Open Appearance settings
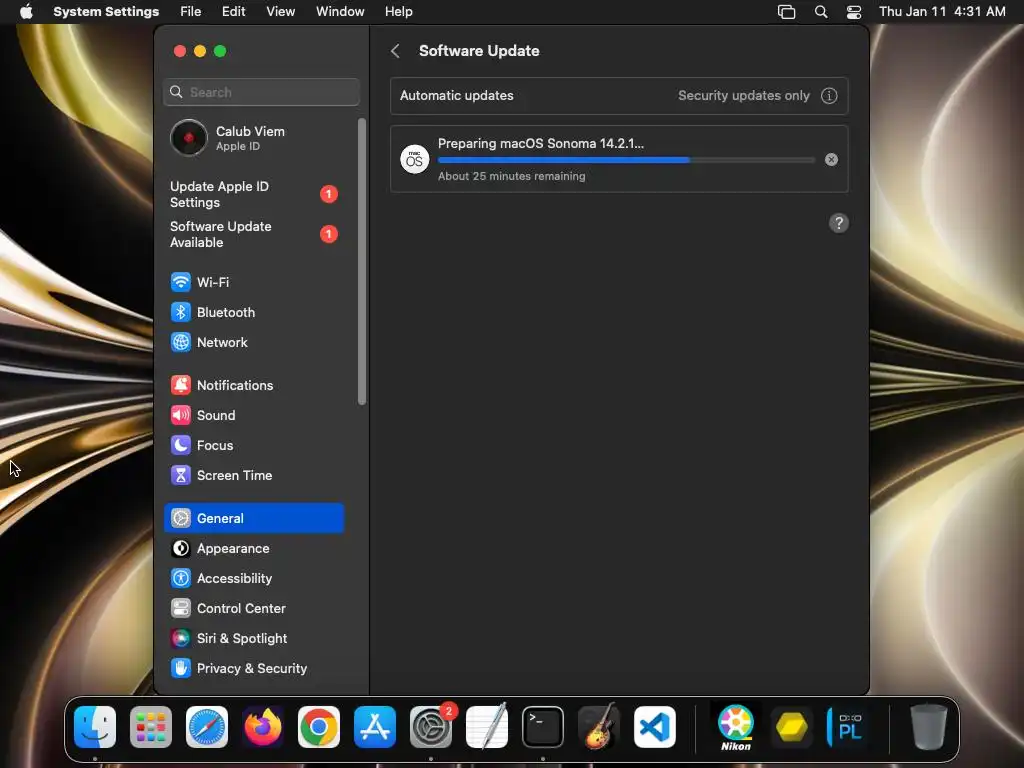Viewport: 1024px width, 768px height. 253,549
